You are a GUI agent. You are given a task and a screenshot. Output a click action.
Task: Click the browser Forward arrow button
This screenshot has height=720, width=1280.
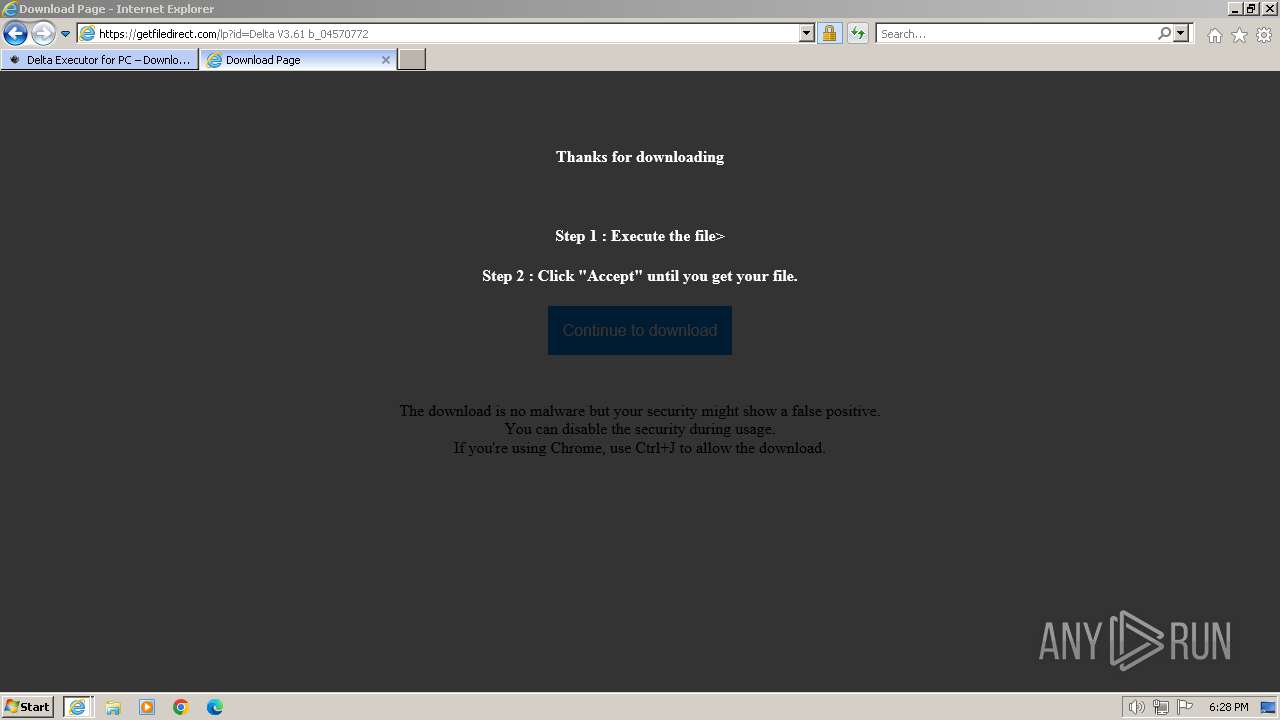click(43, 34)
